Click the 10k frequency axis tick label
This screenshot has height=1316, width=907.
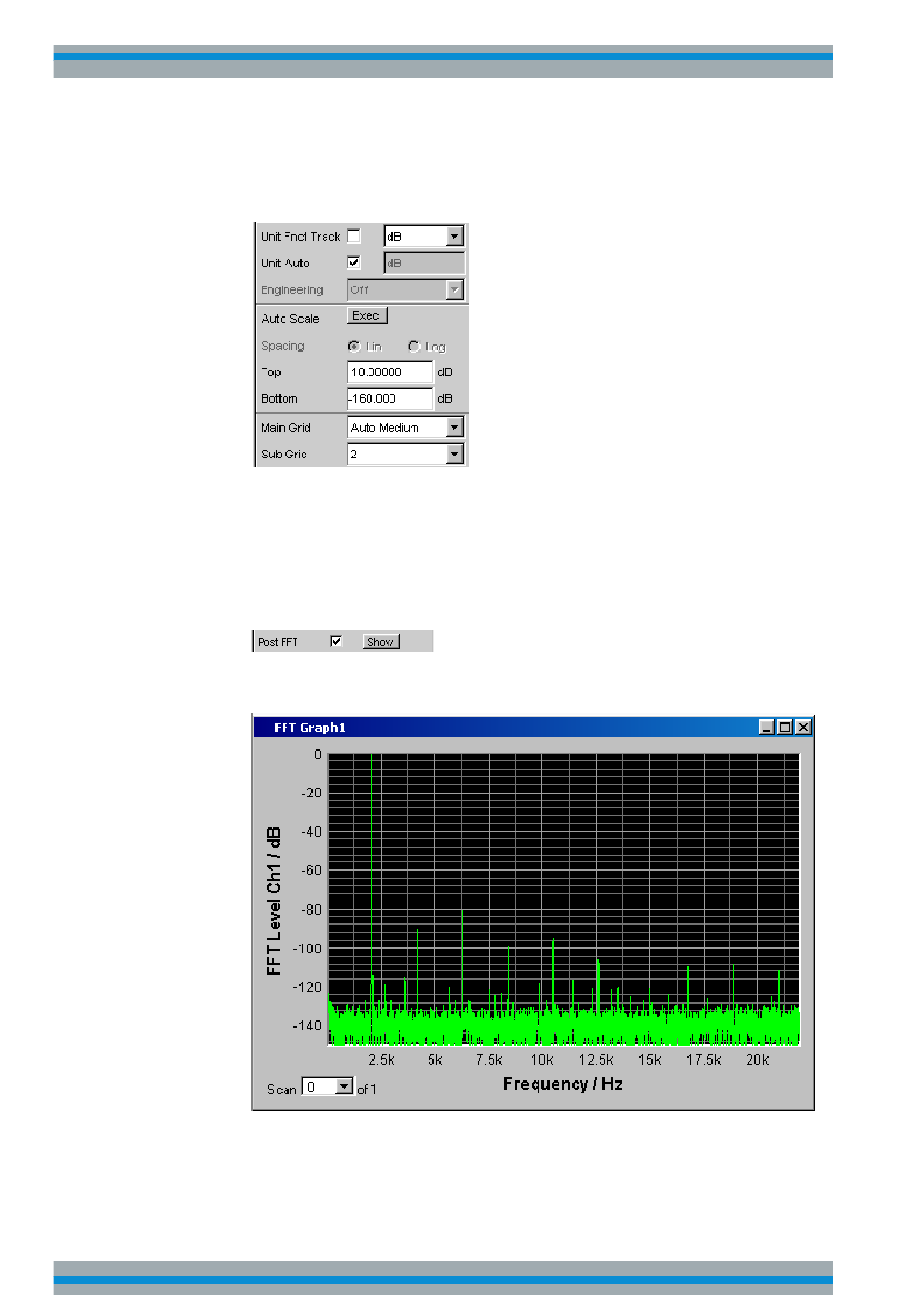point(542,1060)
